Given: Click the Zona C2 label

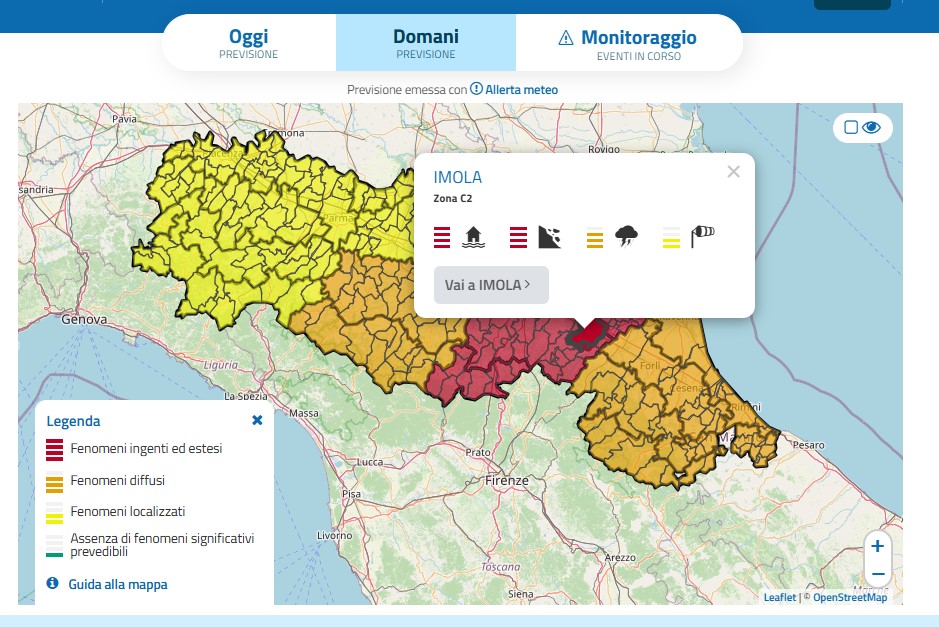Looking at the screenshot, I should [x=453, y=198].
